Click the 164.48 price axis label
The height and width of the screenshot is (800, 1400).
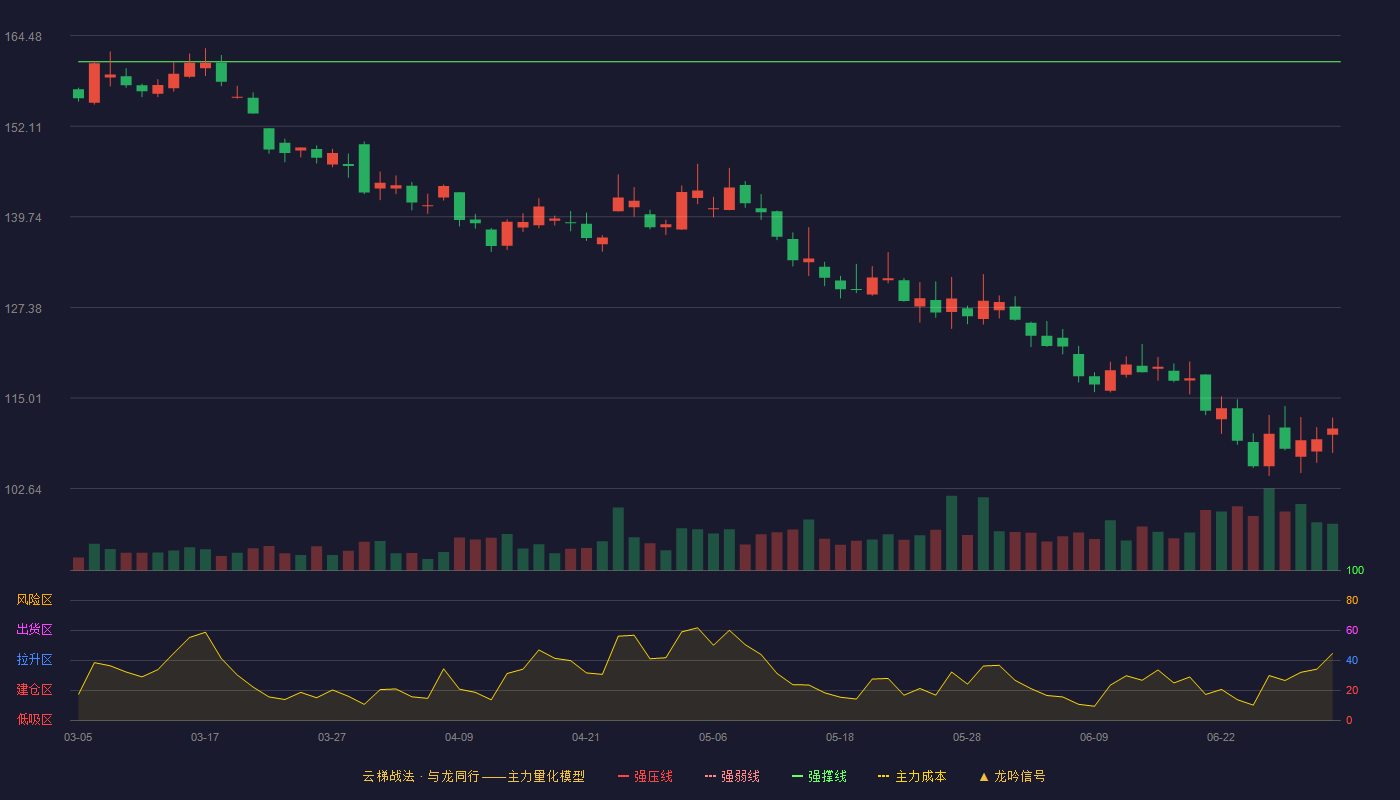[x=23, y=37]
